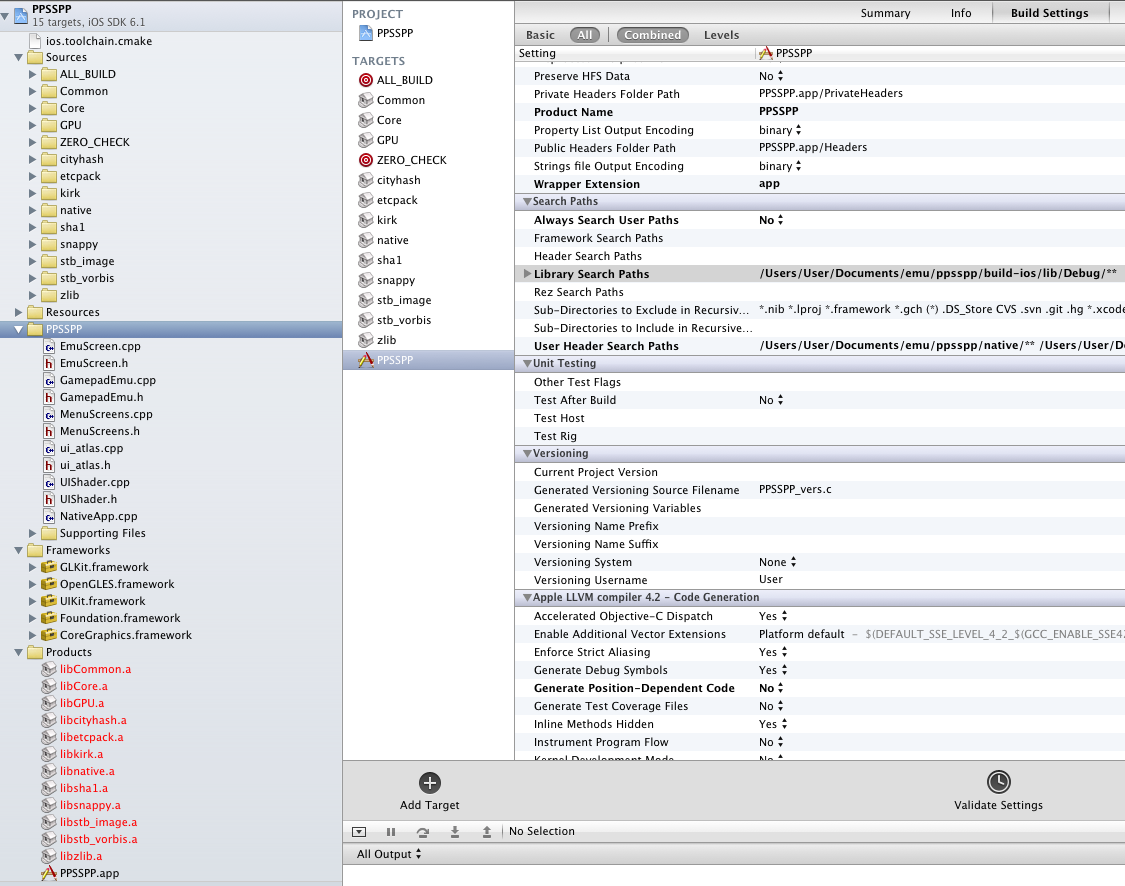Toggle the All settings filter
The image size is (1125, 886).
pos(585,35)
